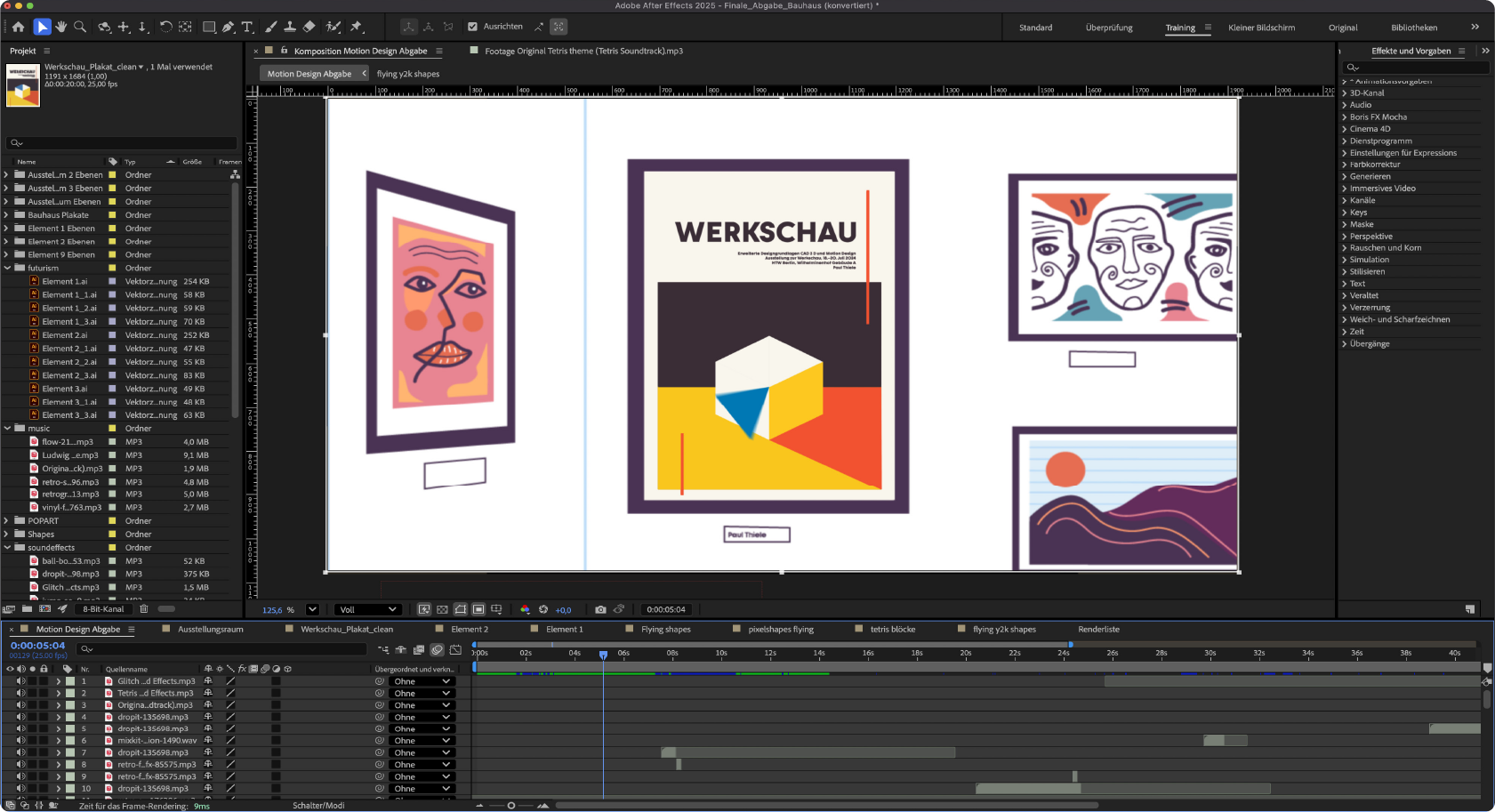Click current time 0:00:05:04 in timeline
Viewport: 1495px width, 812px height.
[37, 646]
